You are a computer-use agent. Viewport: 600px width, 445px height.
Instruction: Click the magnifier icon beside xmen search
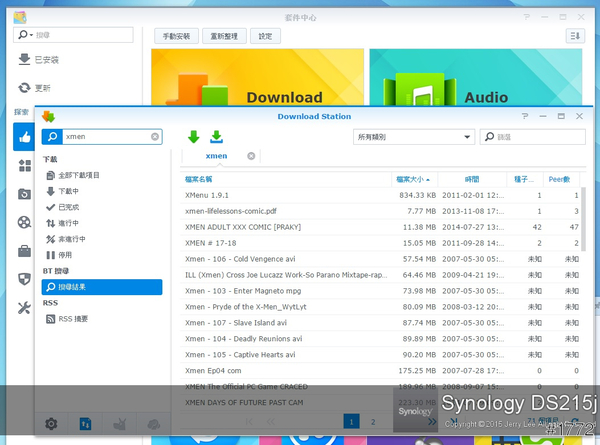(51, 136)
